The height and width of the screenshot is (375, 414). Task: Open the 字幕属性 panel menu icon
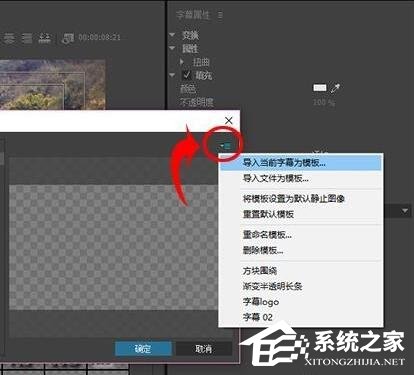pyautogui.click(x=220, y=15)
